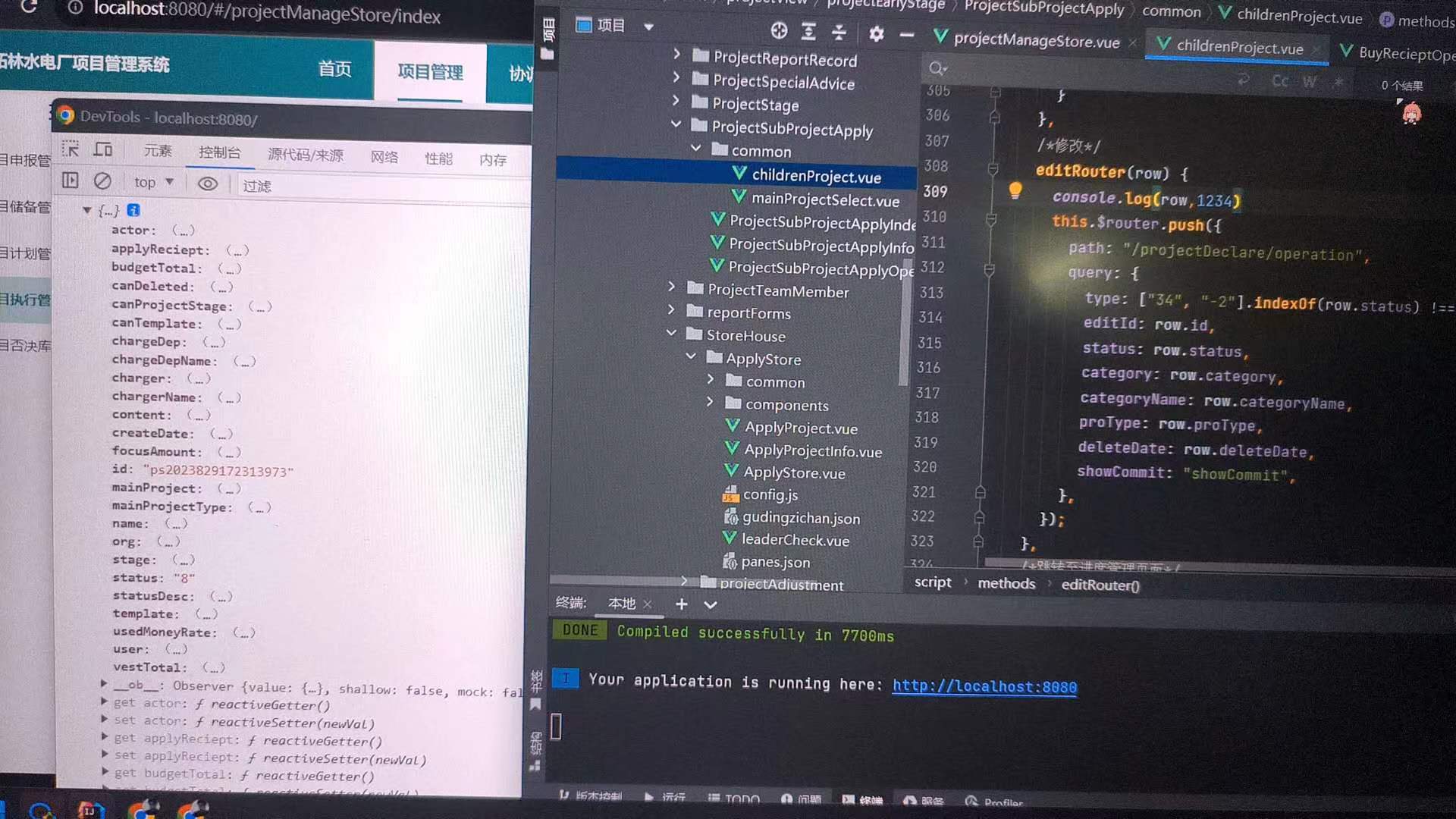Open mainProjectSelect.vue in project tree
This screenshot has height=819, width=1456.
point(825,199)
